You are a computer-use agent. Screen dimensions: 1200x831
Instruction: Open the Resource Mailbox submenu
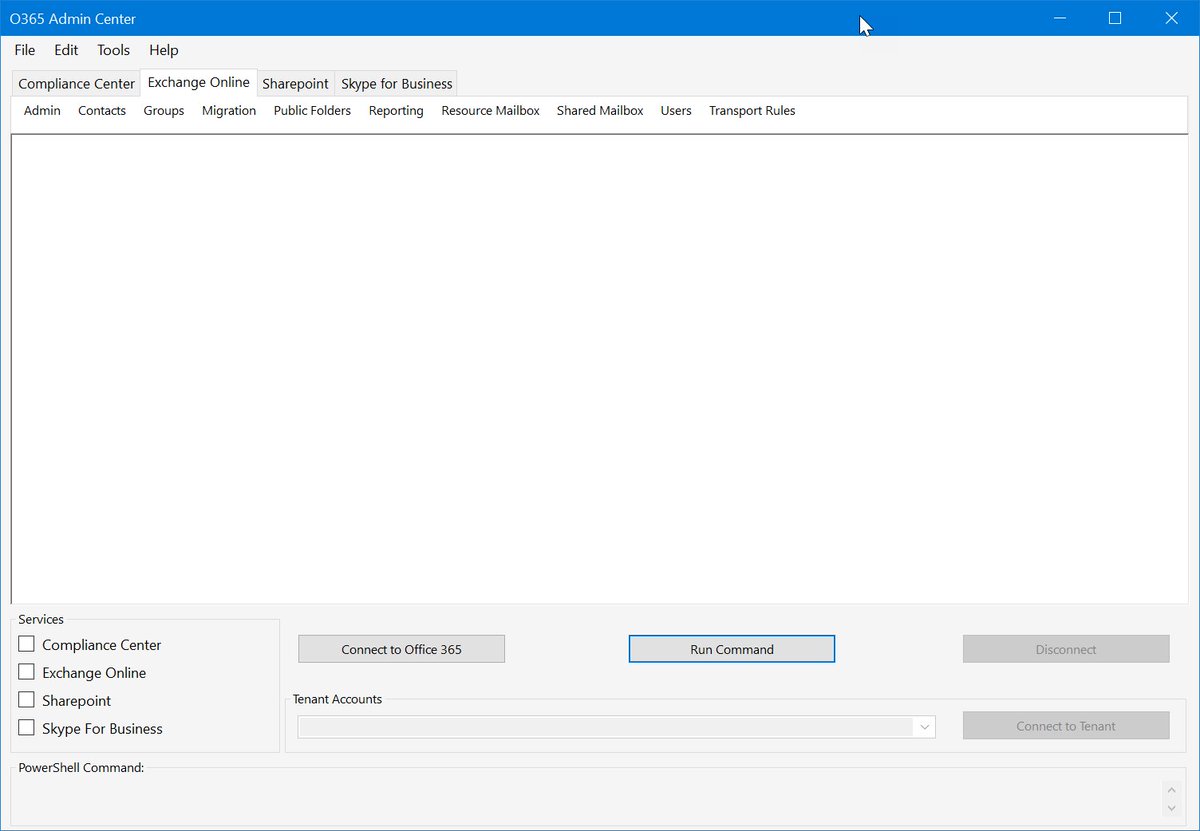[x=490, y=111]
